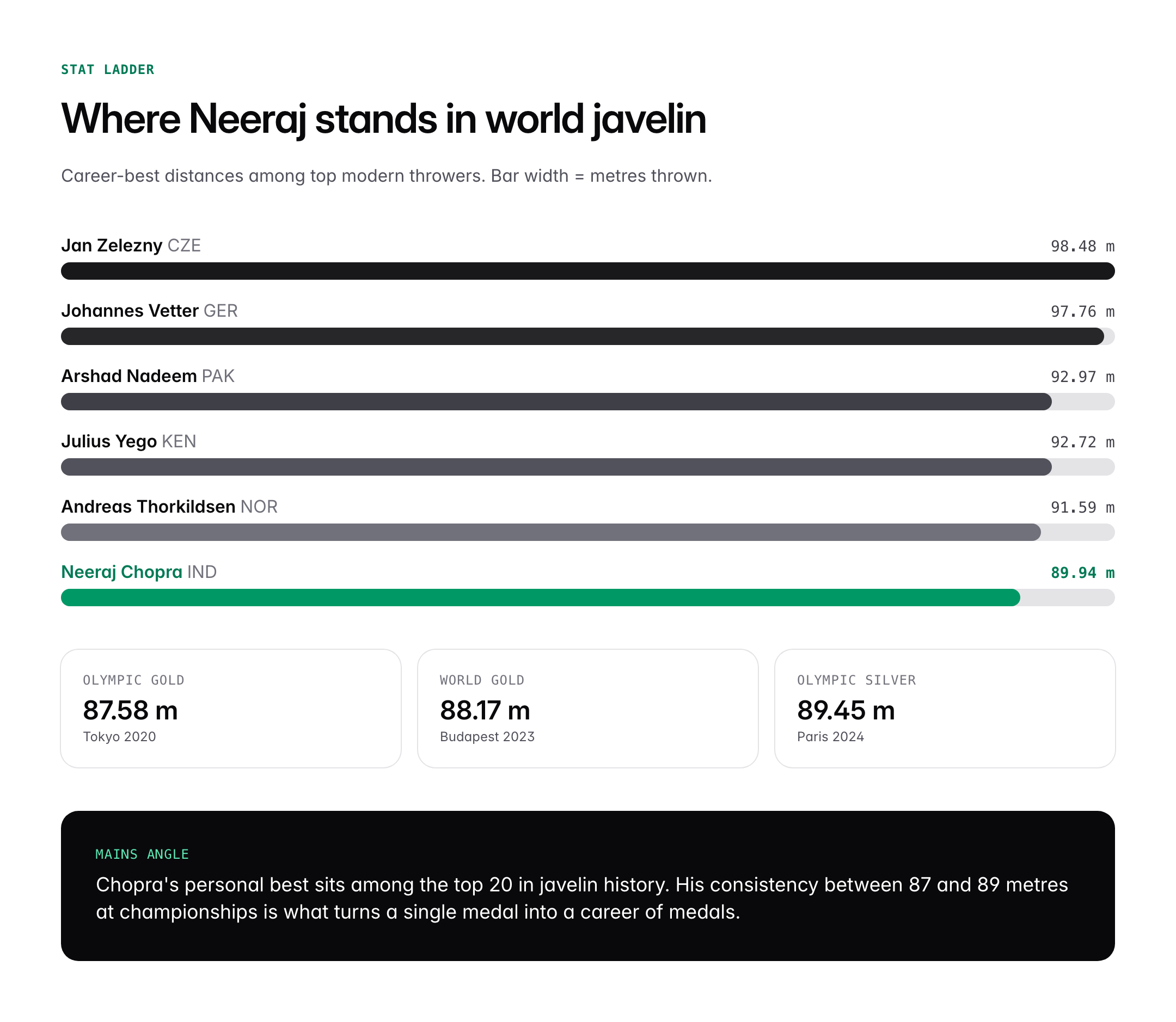Screen dimensions: 1176x1022
Task: Click Andreas Thorkildsen's gray bar
Action: point(550,532)
